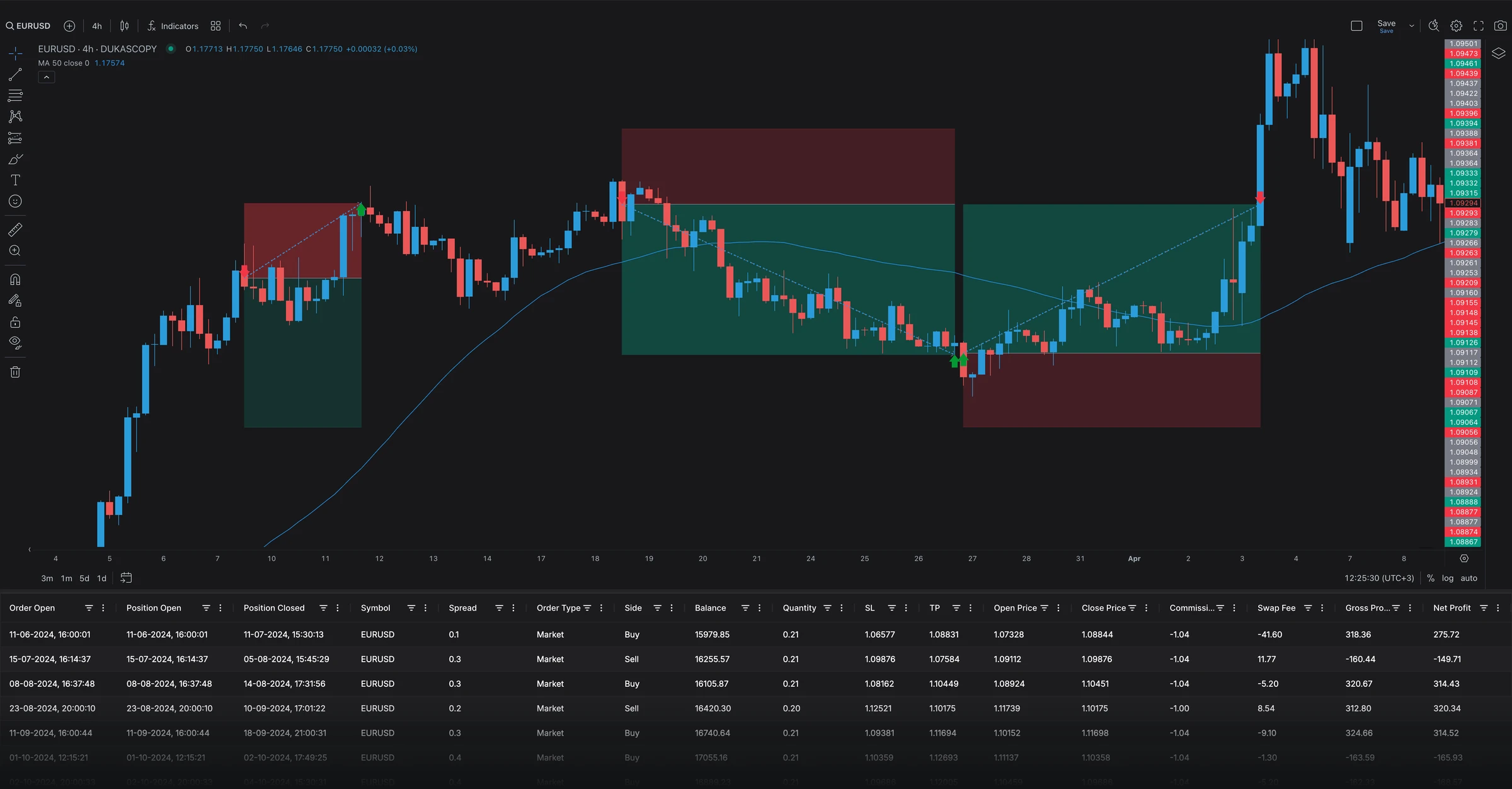Open the Fibonacci retracement tools
The image size is (1512, 789).
tap(15, 96)
